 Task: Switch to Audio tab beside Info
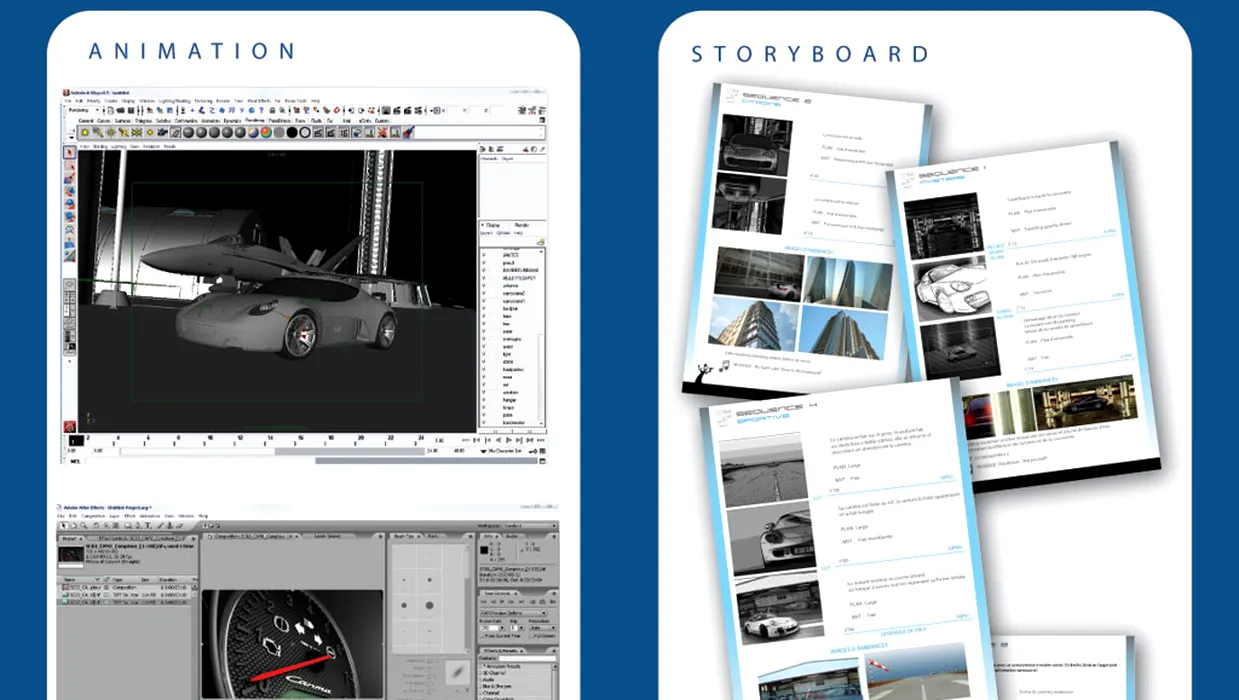click(x=511, y=536)
